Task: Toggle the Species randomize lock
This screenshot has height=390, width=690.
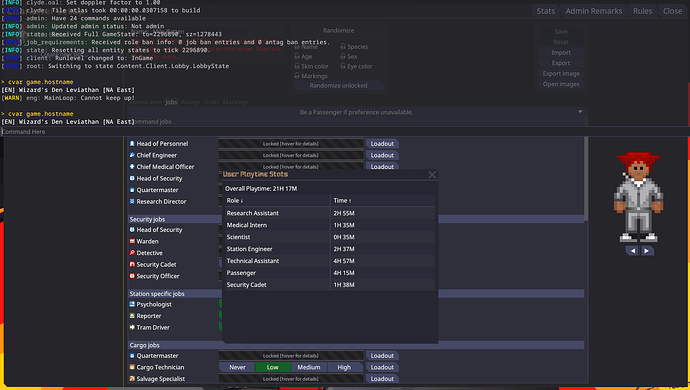Action: 343,46
